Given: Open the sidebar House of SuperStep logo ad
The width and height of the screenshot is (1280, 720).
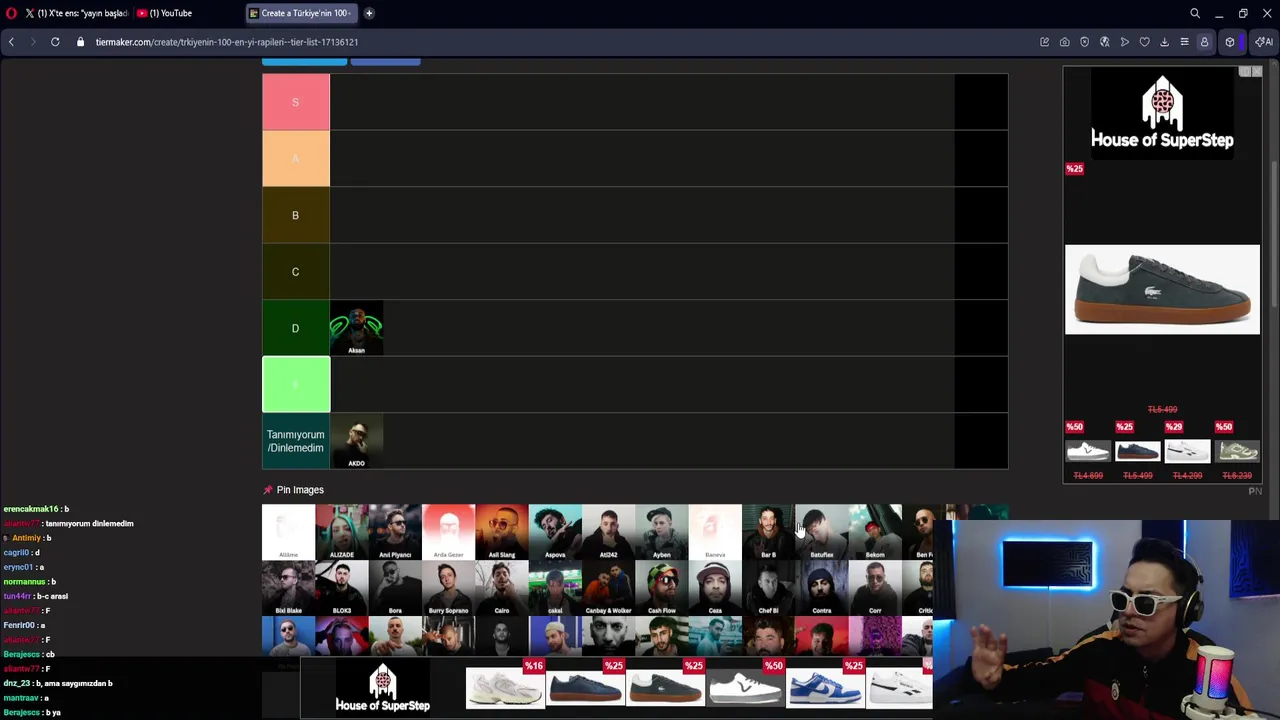Looking at the screenshot, I should click(1162, 113).
